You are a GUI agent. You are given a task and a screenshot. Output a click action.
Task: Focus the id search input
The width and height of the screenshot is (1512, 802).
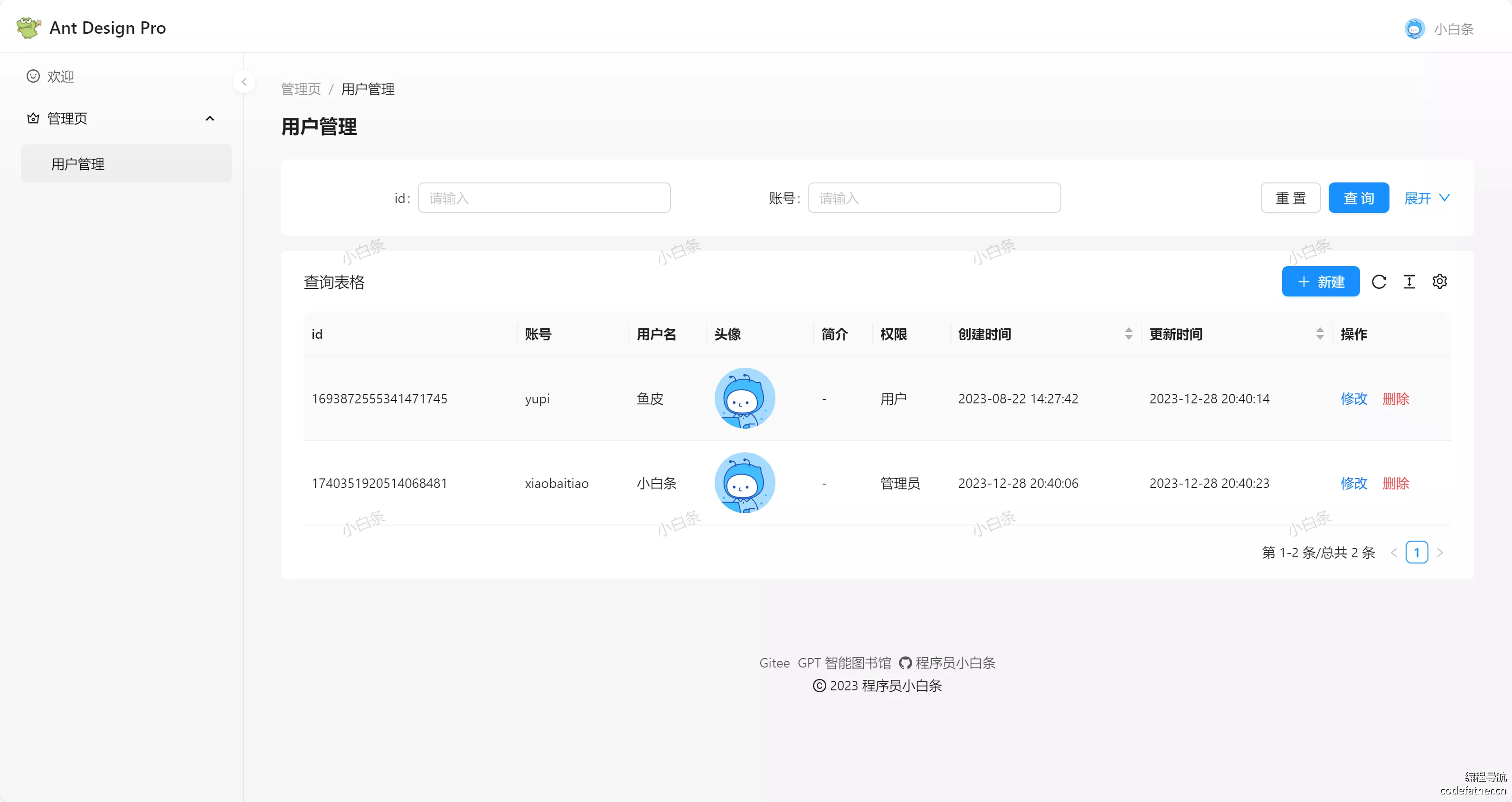tap(544, 198)
